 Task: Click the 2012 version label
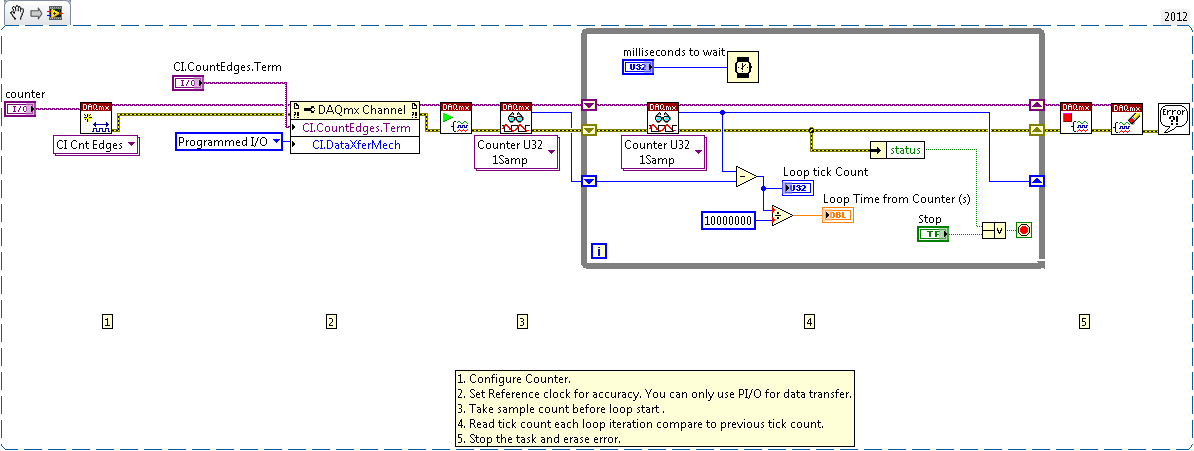[x=1176, y=15]
